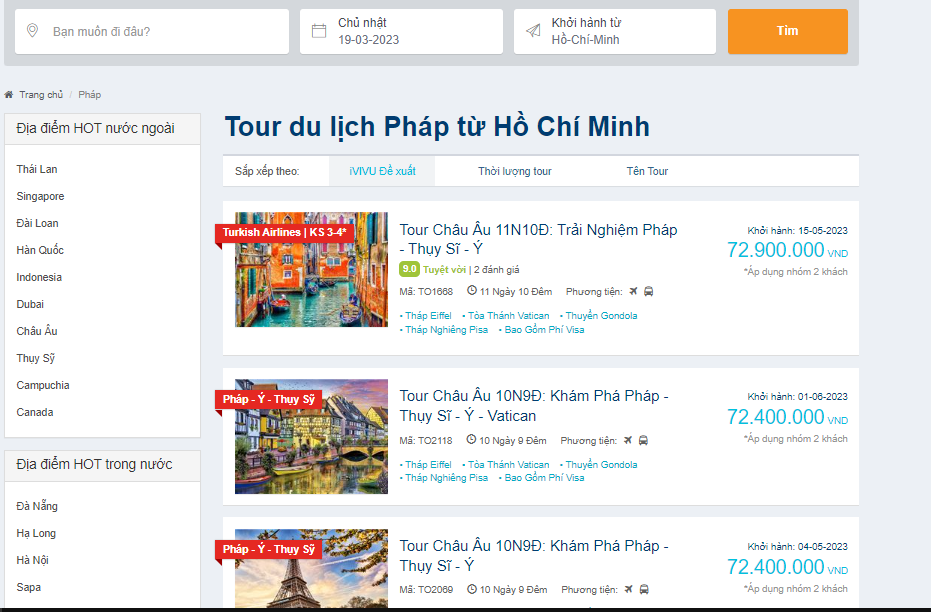The width and height of the screenshot is (931, 612).
Task: Click the Venice canal tour thumbnail image
Action: [x=311, y=269]
